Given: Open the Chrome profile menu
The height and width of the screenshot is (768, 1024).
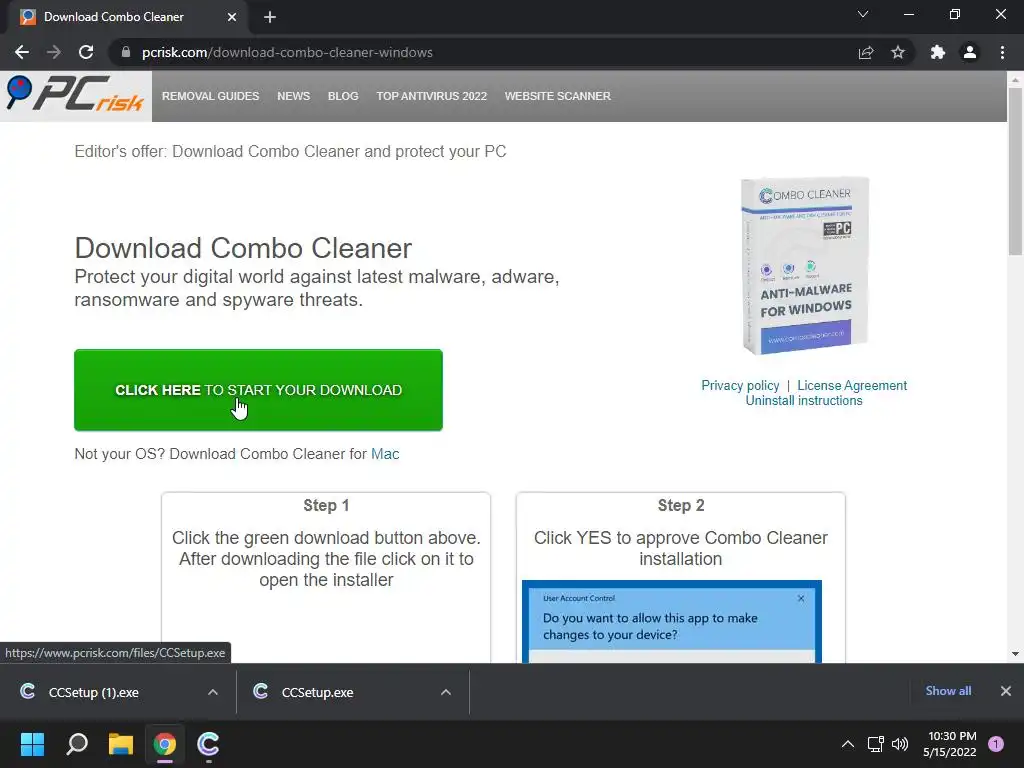Looking at the screenshot, I should [970, 52].
